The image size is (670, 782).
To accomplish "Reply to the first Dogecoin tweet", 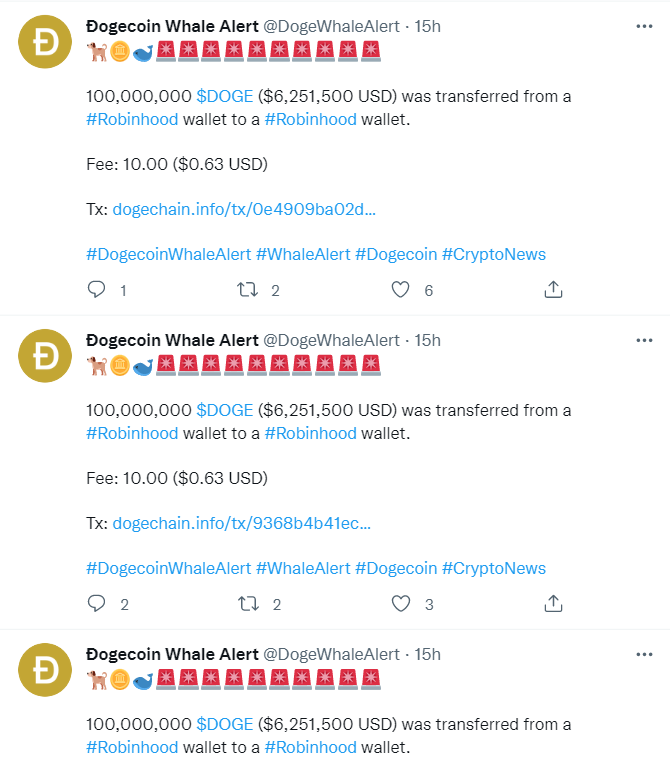I will [97, 290].
